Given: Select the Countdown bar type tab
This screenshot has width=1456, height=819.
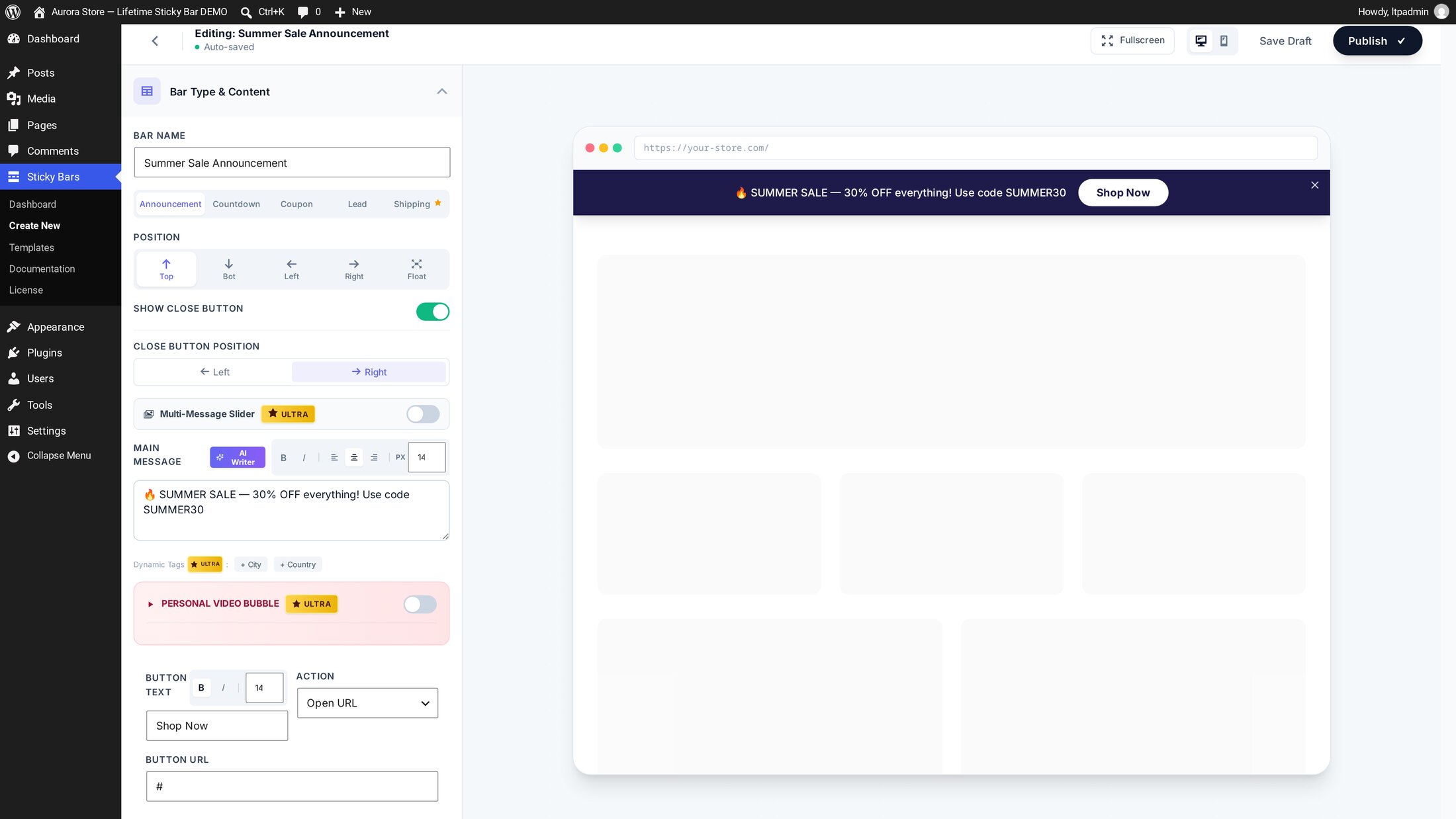Looking at the screenshot, I should pyautogui.click(x=236, y=204).
